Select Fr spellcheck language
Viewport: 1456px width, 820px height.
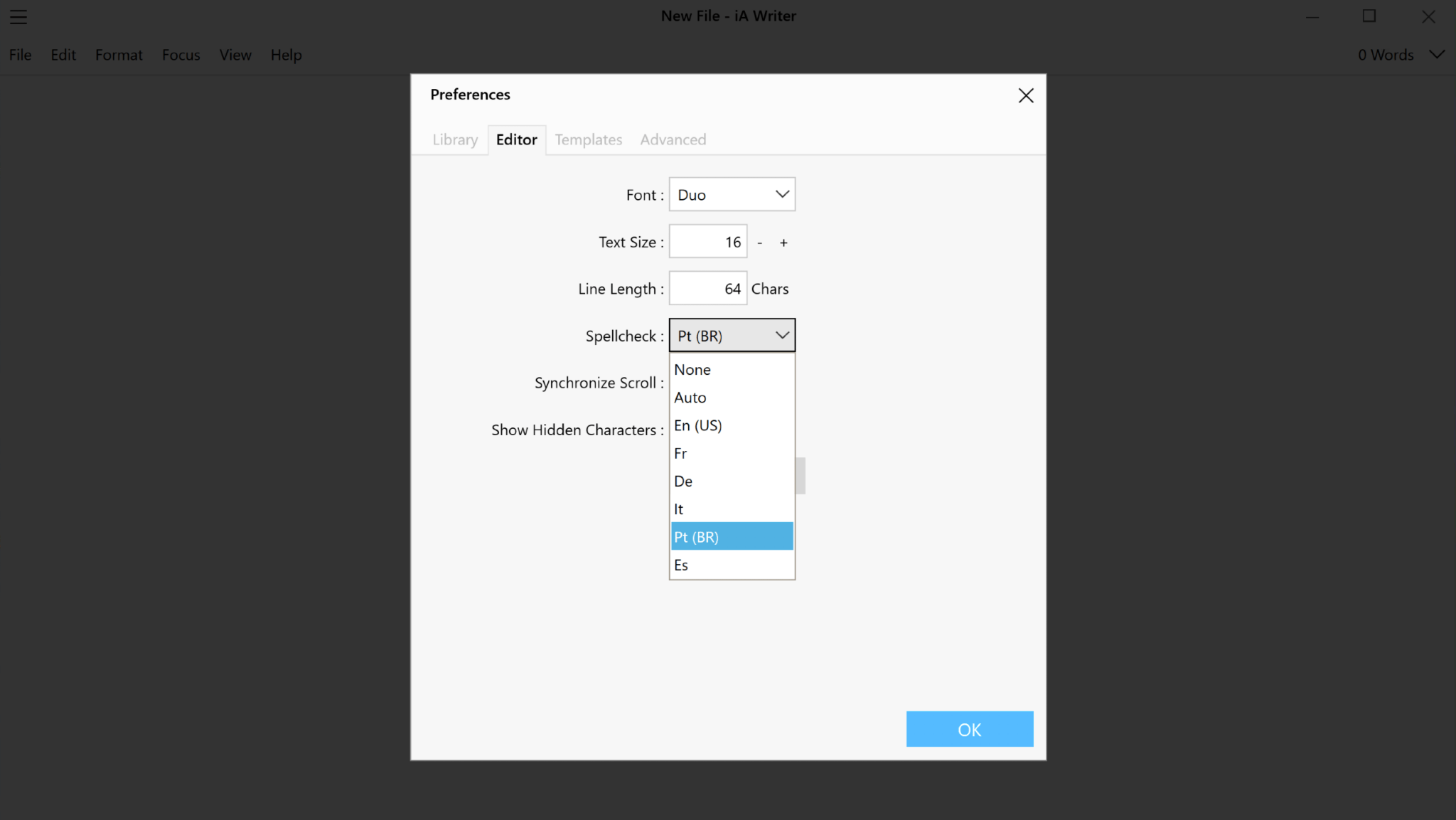pyautogui.click(x=732, y=453)
